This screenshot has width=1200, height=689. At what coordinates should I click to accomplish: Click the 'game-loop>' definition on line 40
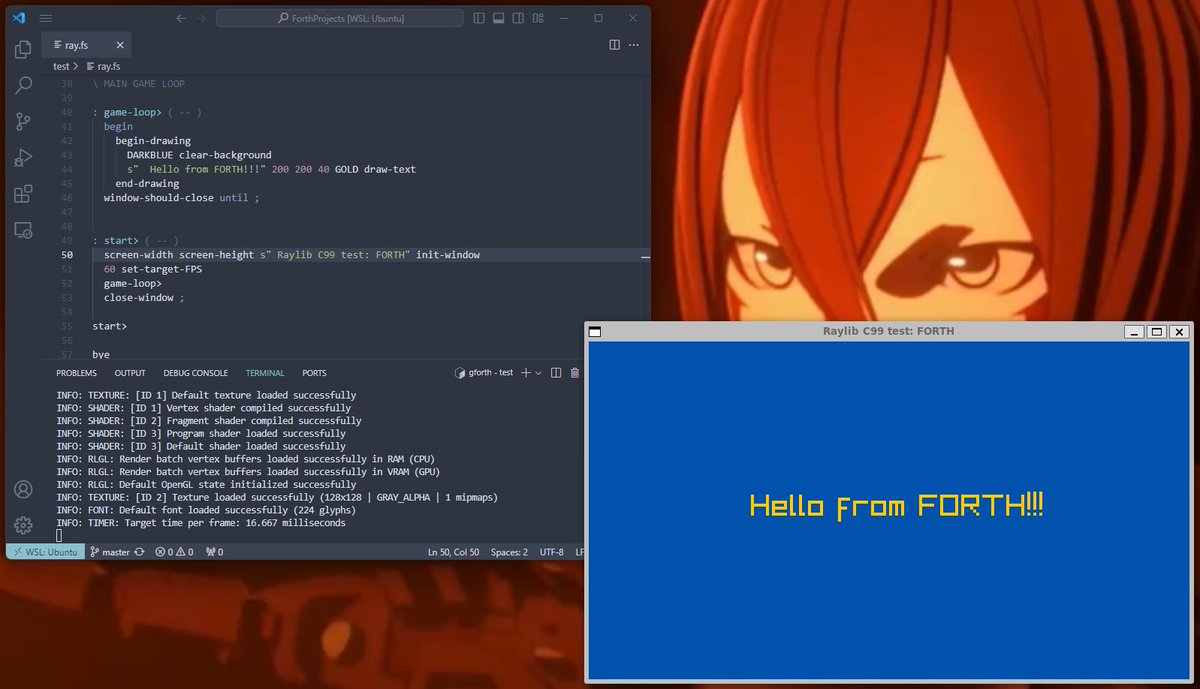click(132, 113)
